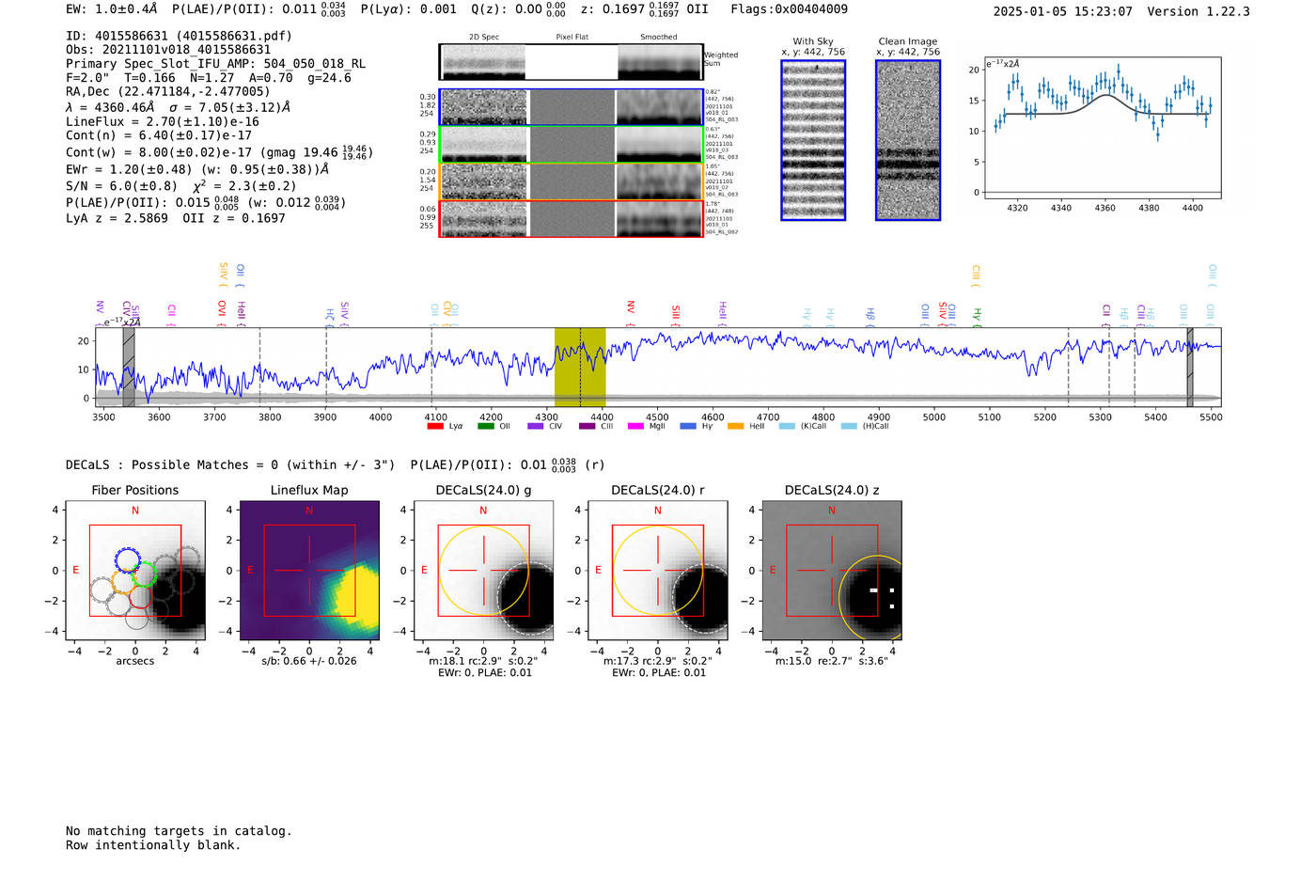The image size is (1316, 896).
Task: Click the 'ID: 4015586631 (4015586631.pdf)' line
Action: pos(179,36)
